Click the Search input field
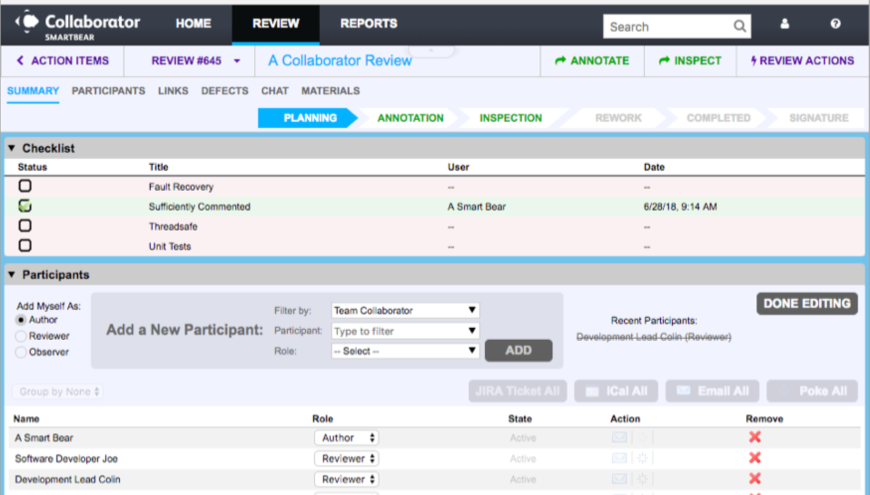The width and height of the screenshot is (870, 495). click(666, 27)
